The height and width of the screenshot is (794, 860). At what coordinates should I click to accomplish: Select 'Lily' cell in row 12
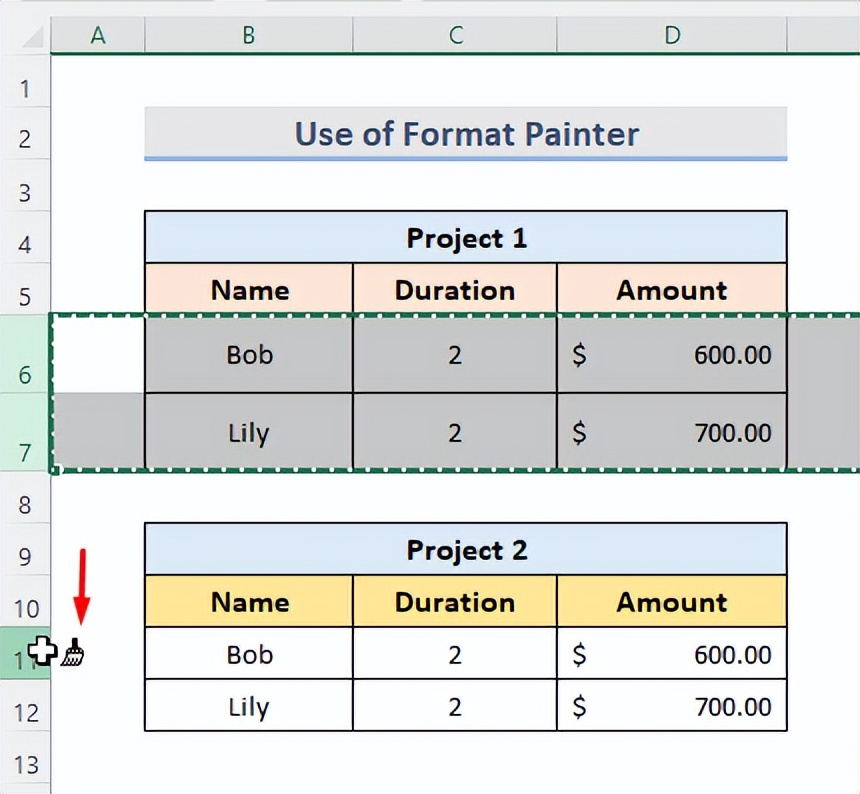pos(249,705)
